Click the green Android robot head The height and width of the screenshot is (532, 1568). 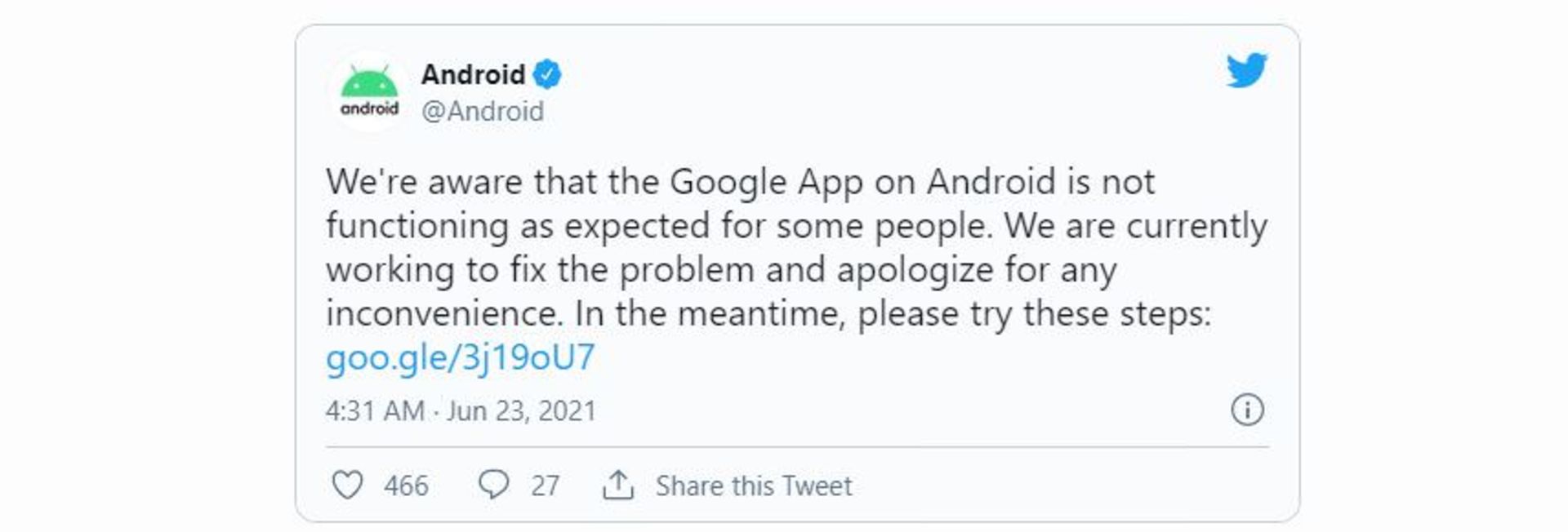pyautogui.click(x=369, y=82)
